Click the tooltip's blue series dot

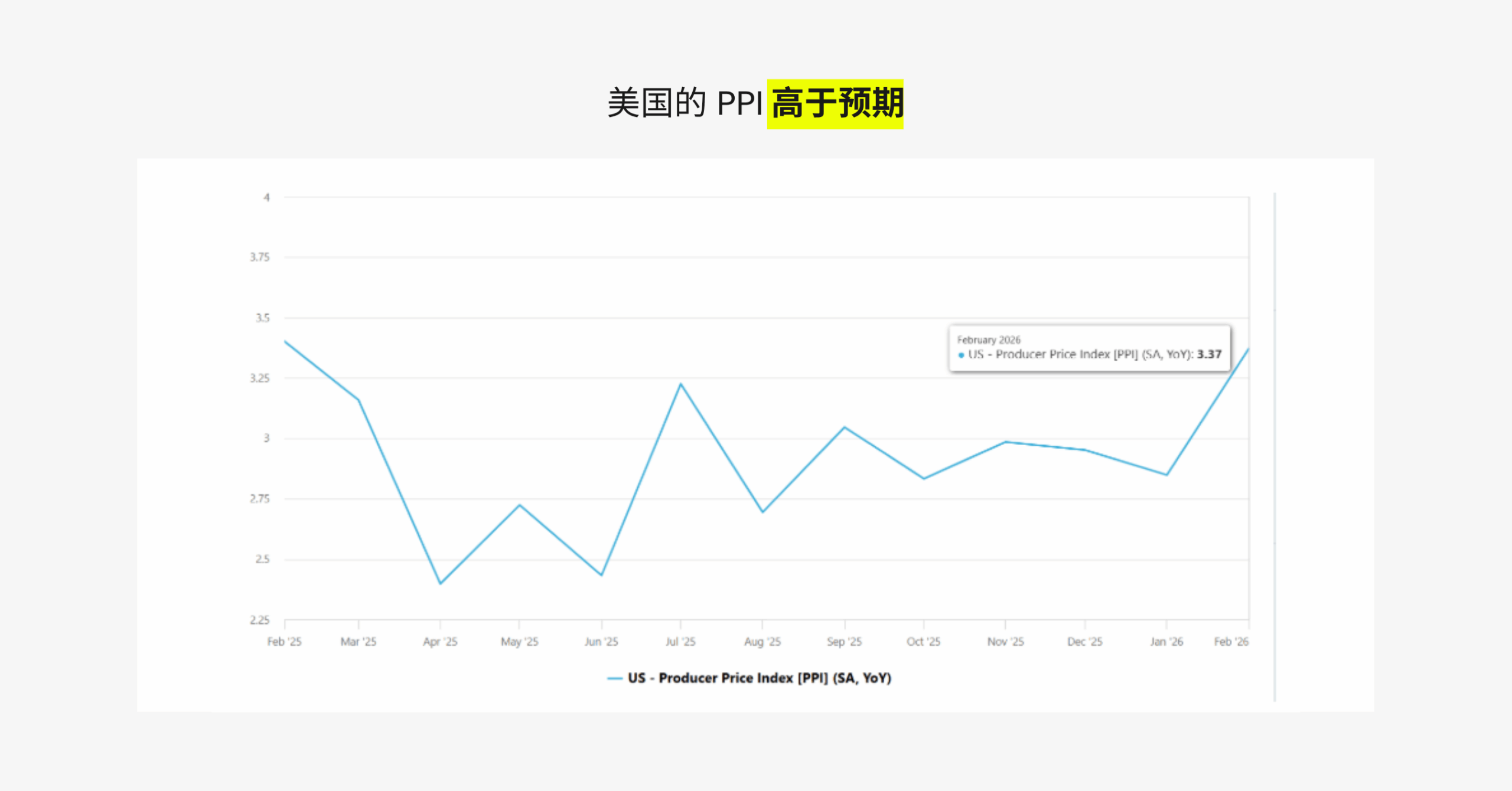961,355
